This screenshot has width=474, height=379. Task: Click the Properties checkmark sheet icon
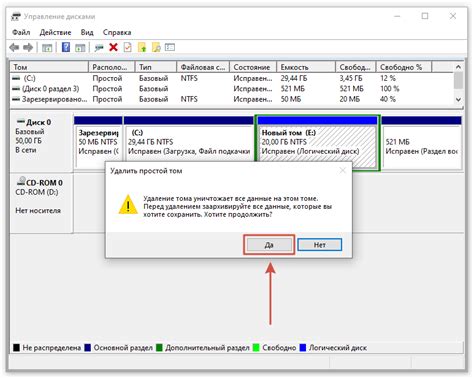click(128, 47)
